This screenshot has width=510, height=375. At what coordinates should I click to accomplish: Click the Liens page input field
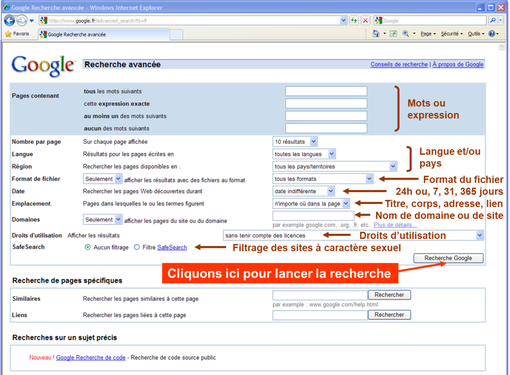(x=320, y=315)
